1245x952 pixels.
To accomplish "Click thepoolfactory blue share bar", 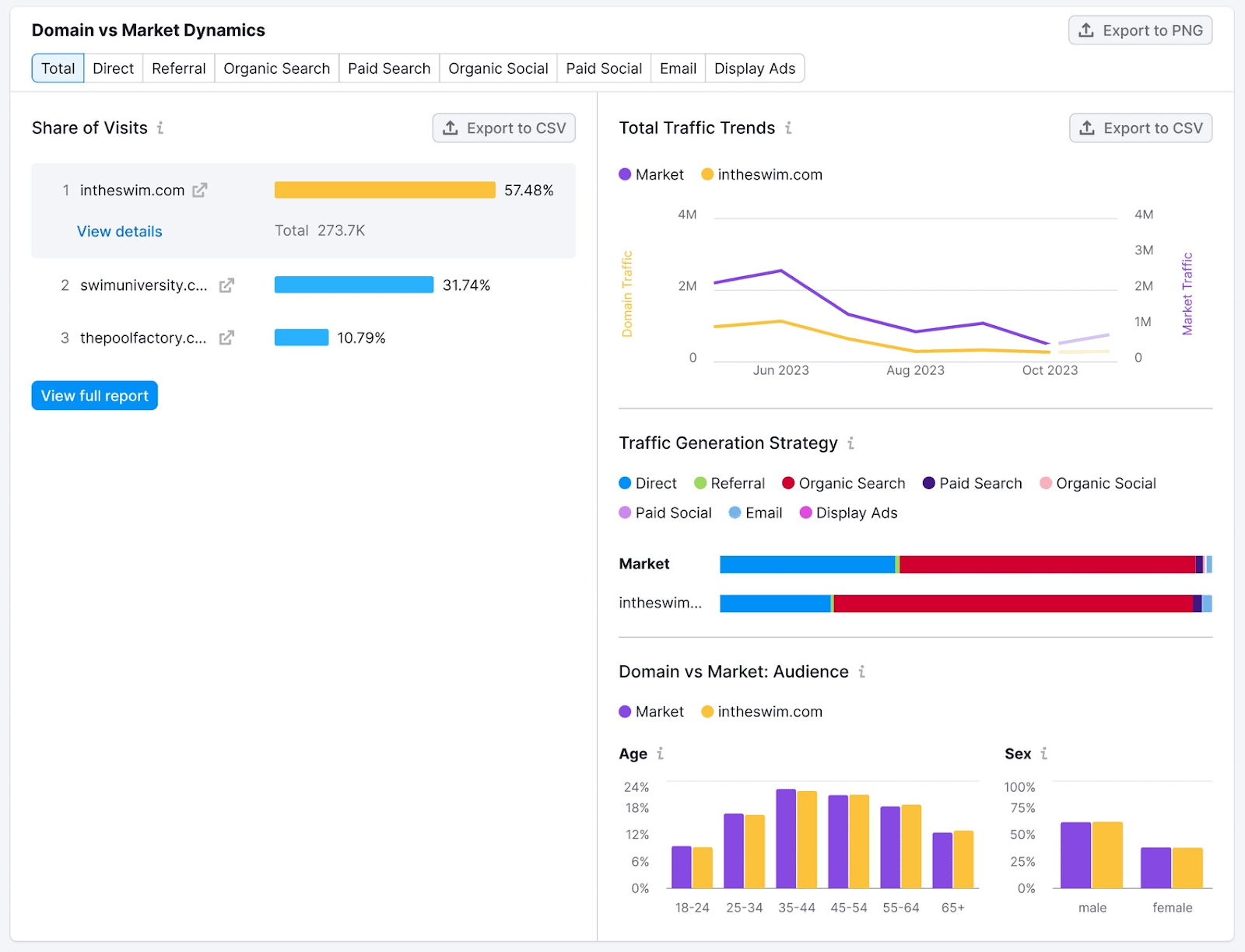I will (302, 338).
